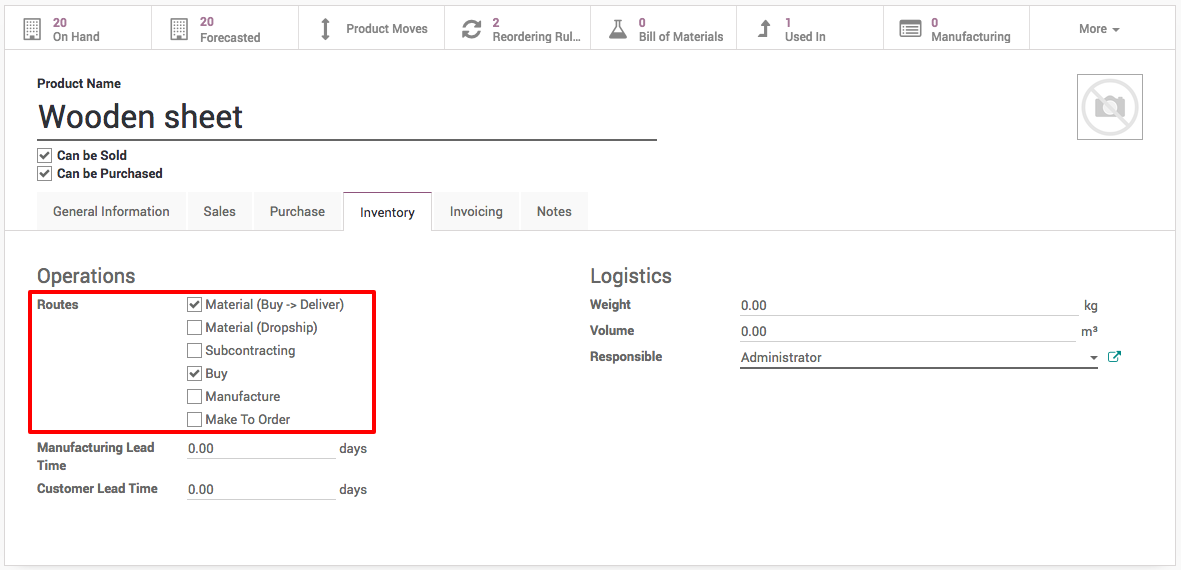Open the Responsible external link icon
1181x570 pixels.
(x=1114, y=357)
